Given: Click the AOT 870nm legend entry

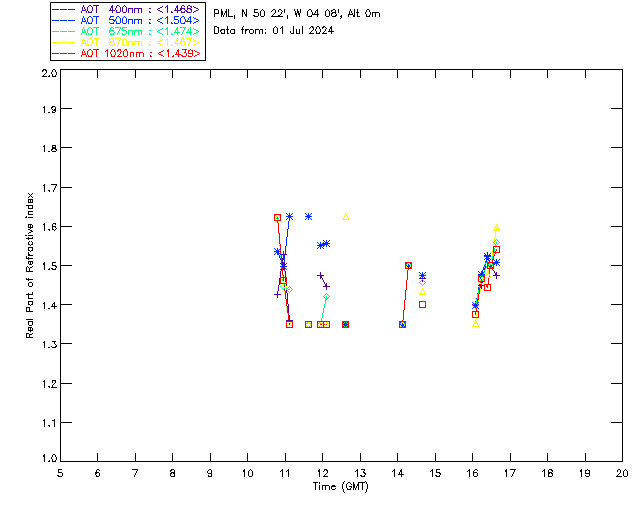Looking at the screenshot, I should [x=126, y=42].
